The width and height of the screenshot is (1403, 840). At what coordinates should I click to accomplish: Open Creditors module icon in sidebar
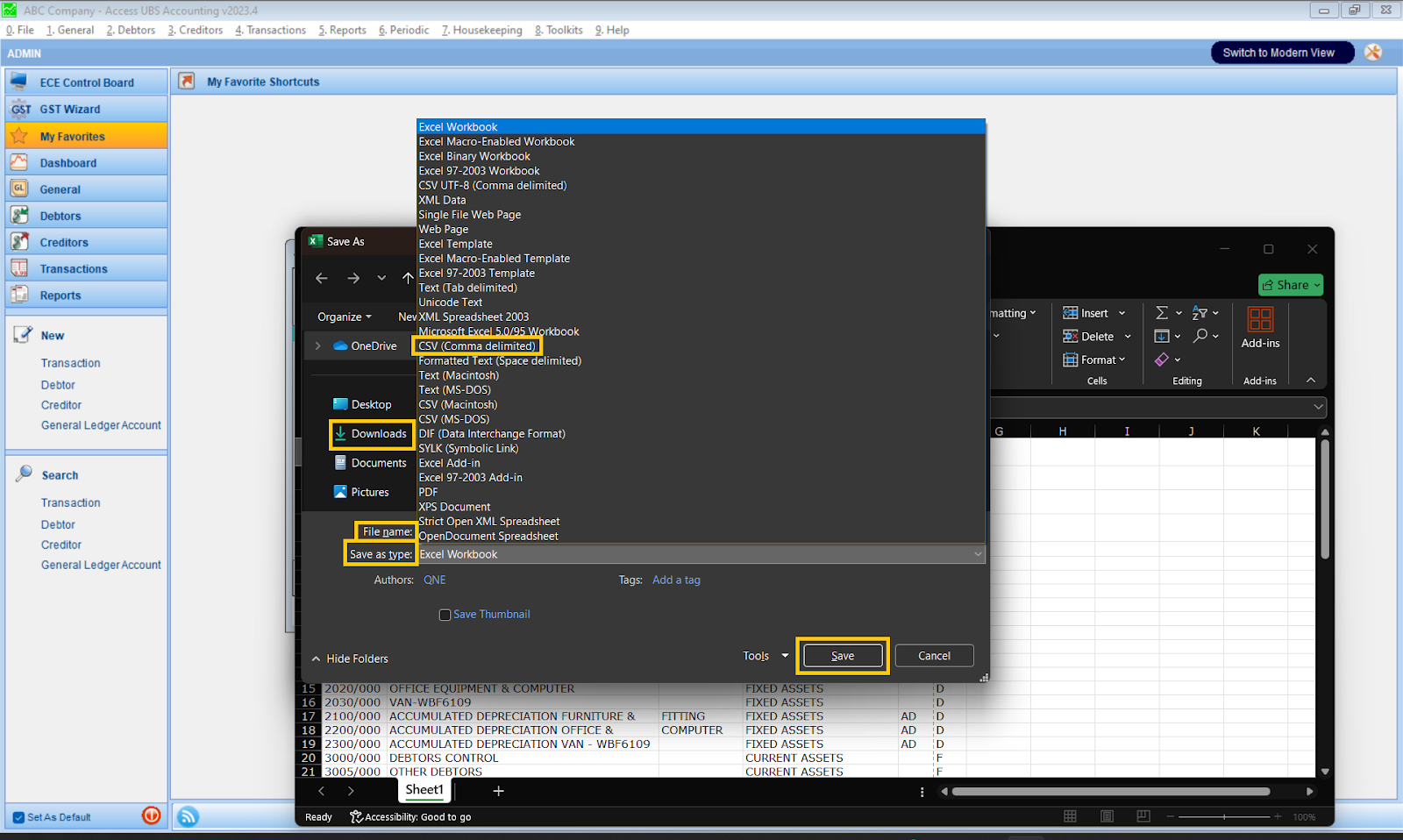click(x=19, y=242)
